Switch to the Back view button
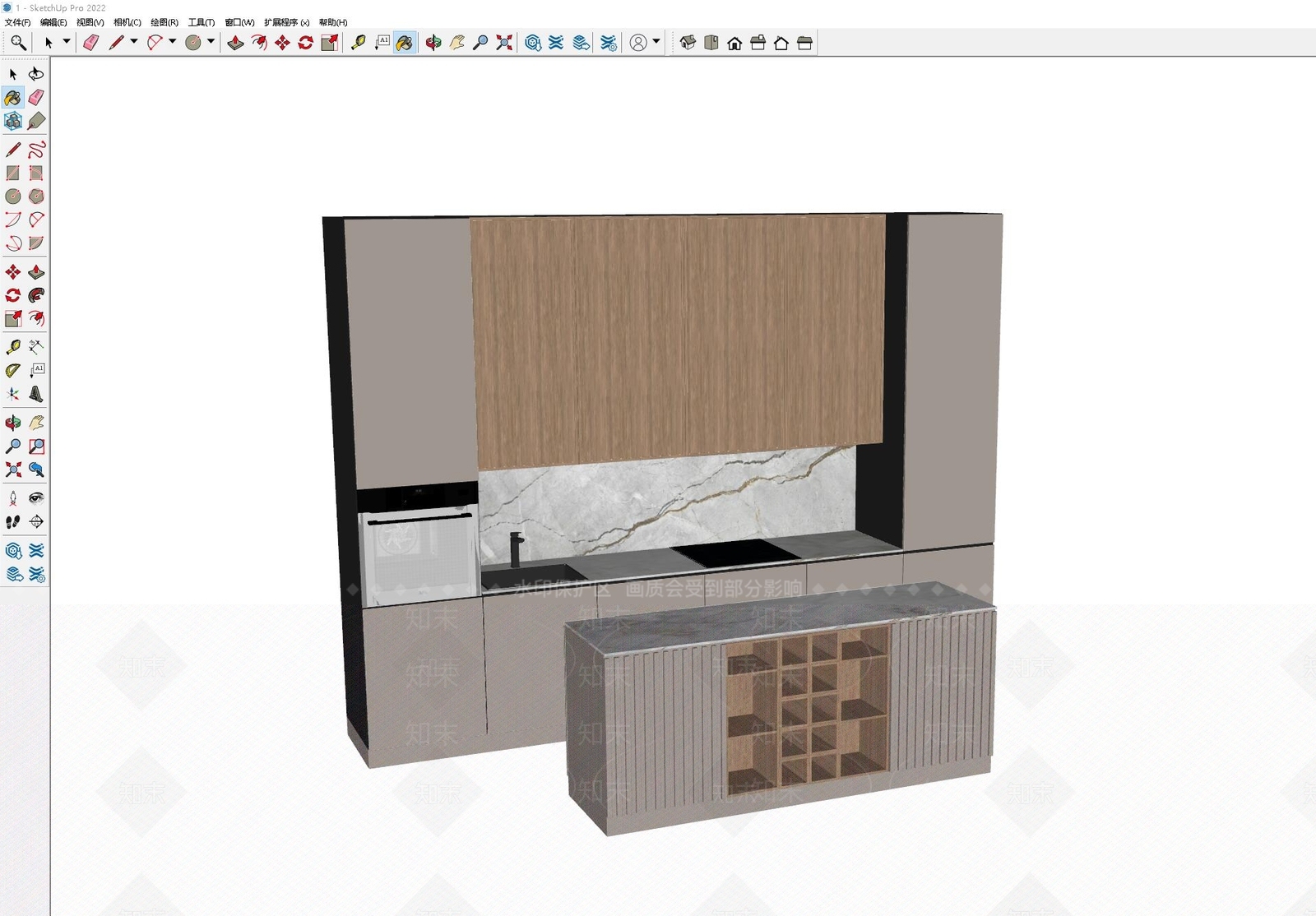1316x916 pixels. (781, 43)
